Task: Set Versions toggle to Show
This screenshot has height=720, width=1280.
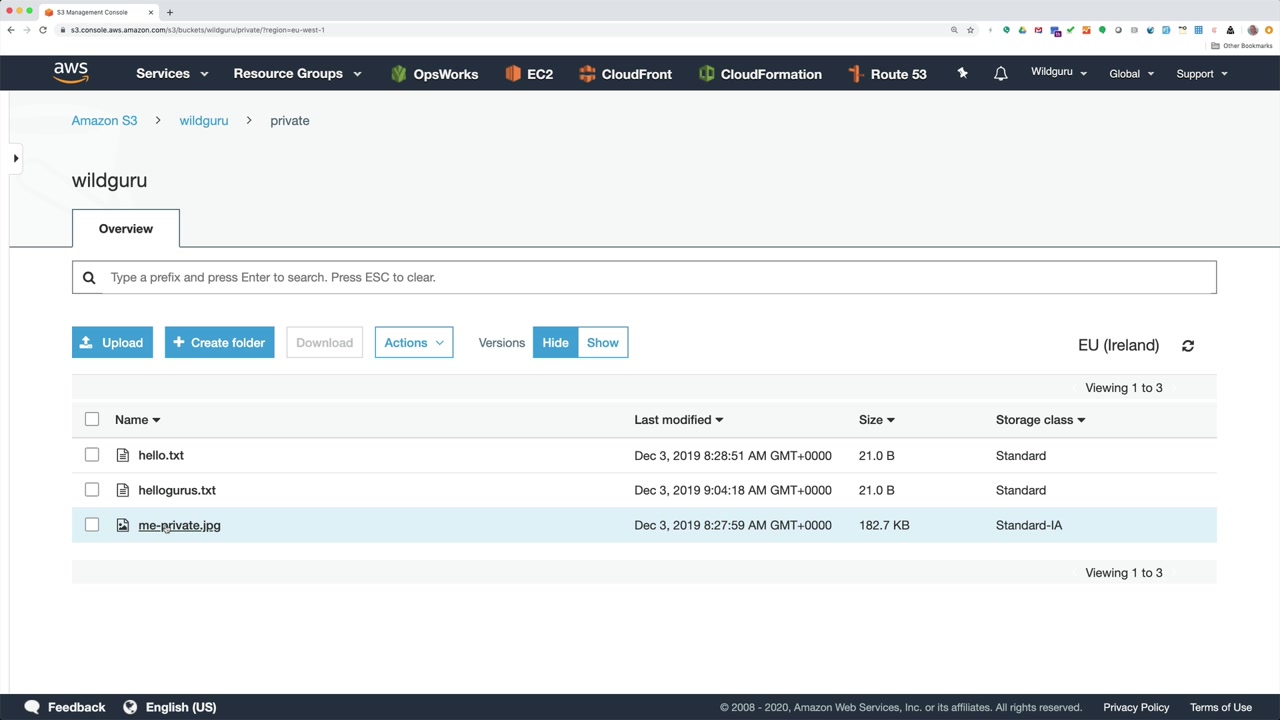Action: tap(603, 343)
